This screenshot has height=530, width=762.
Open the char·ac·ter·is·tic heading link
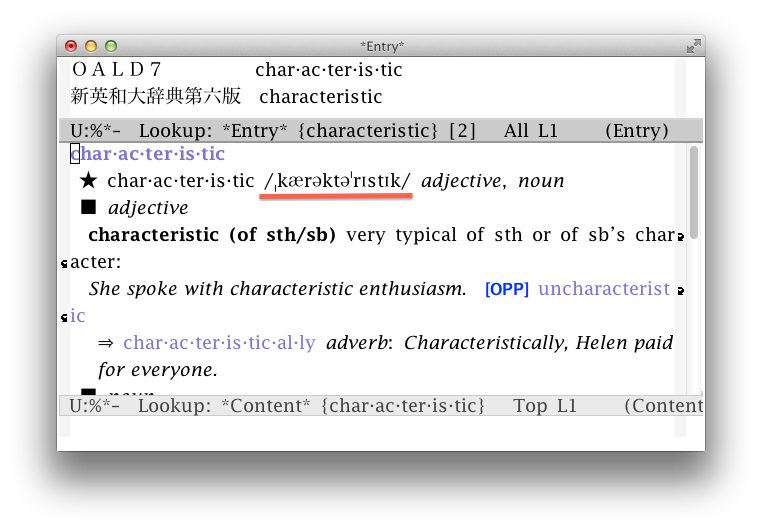tap(148, 154)
